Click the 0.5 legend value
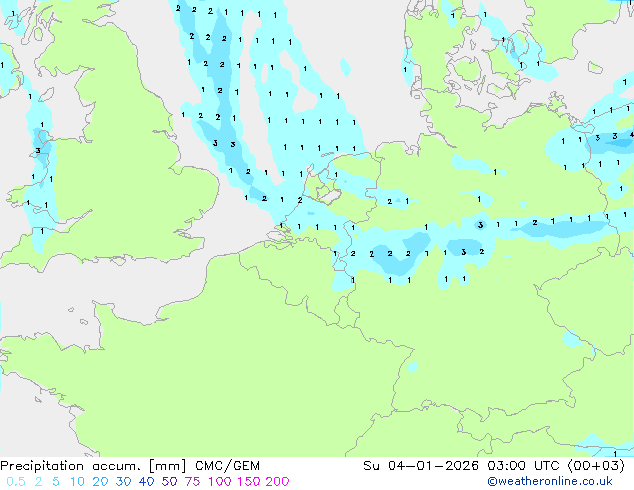Screen dimensions: 634x490 click(x=16, y=482)
